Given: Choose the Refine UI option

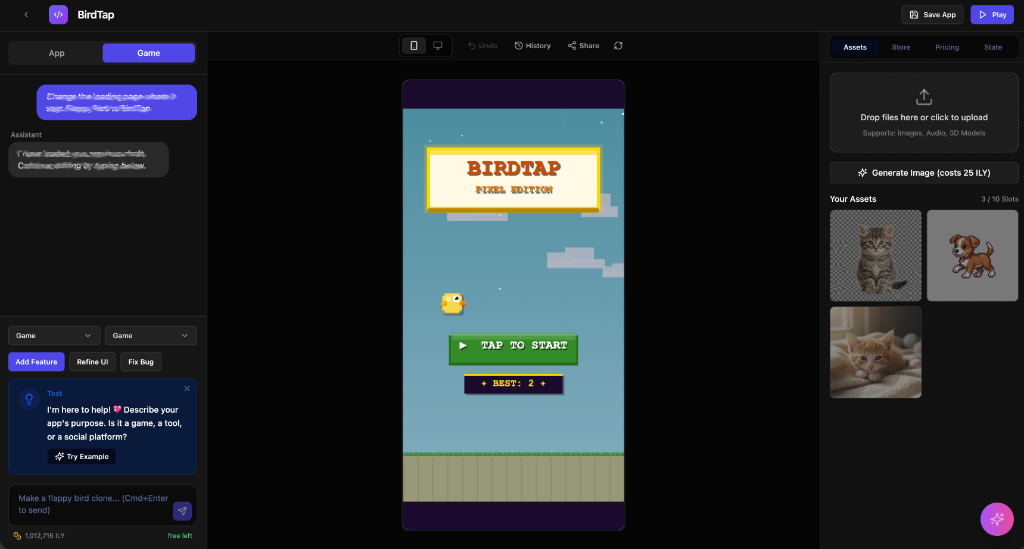Looking at the screenshot, I should point(92,362).
